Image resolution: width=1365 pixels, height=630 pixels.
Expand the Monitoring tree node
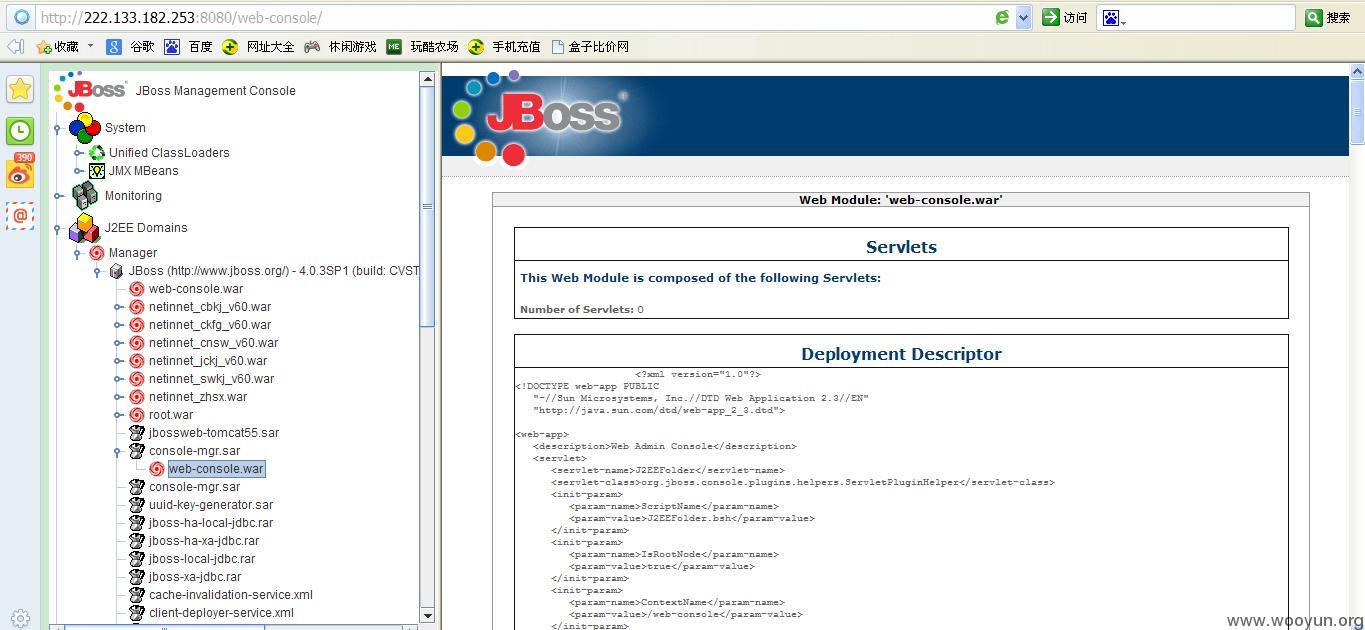pyautogui.click(x=58, y=196)
